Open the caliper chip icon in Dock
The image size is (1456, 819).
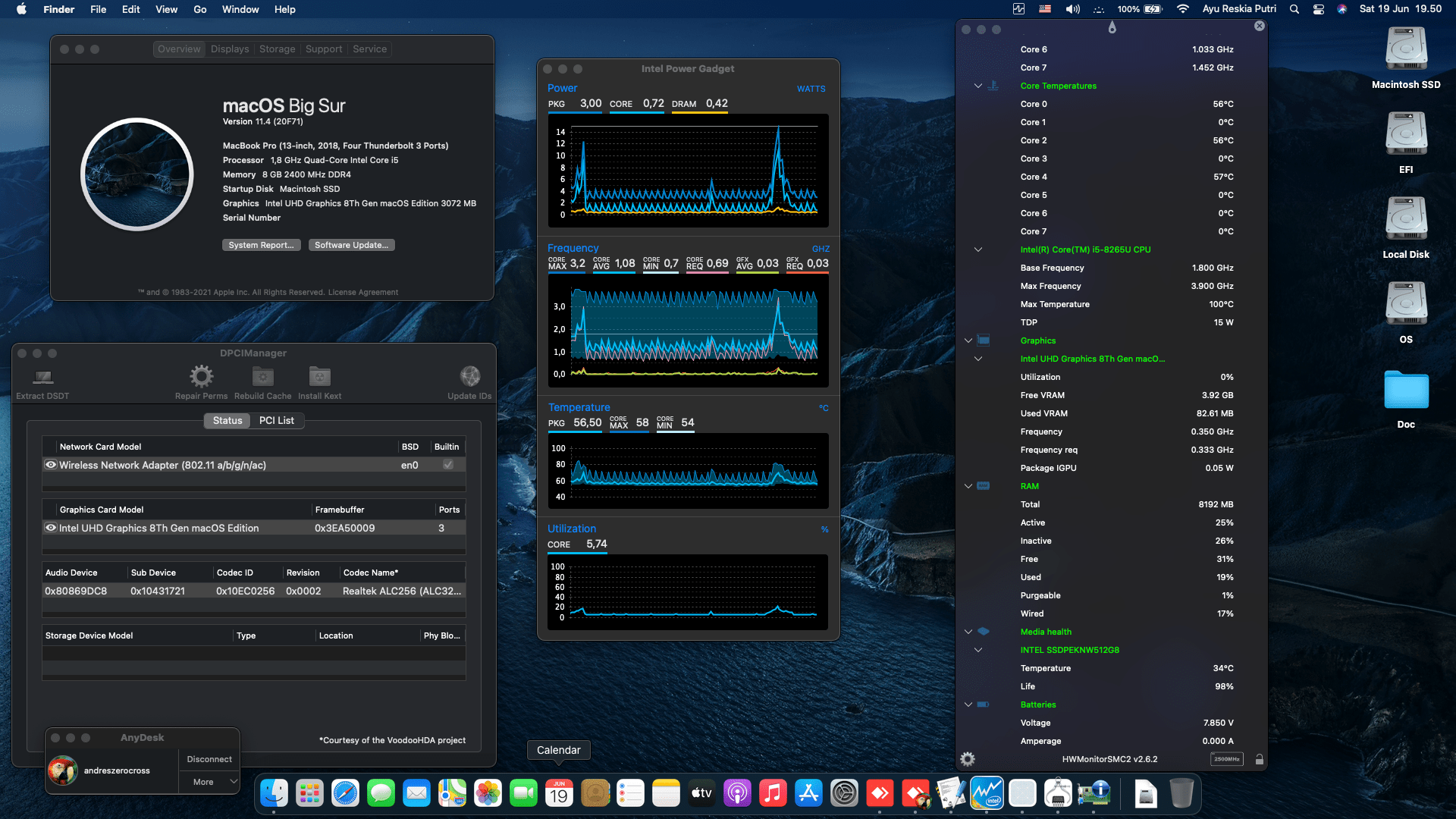coord(1058,793)
